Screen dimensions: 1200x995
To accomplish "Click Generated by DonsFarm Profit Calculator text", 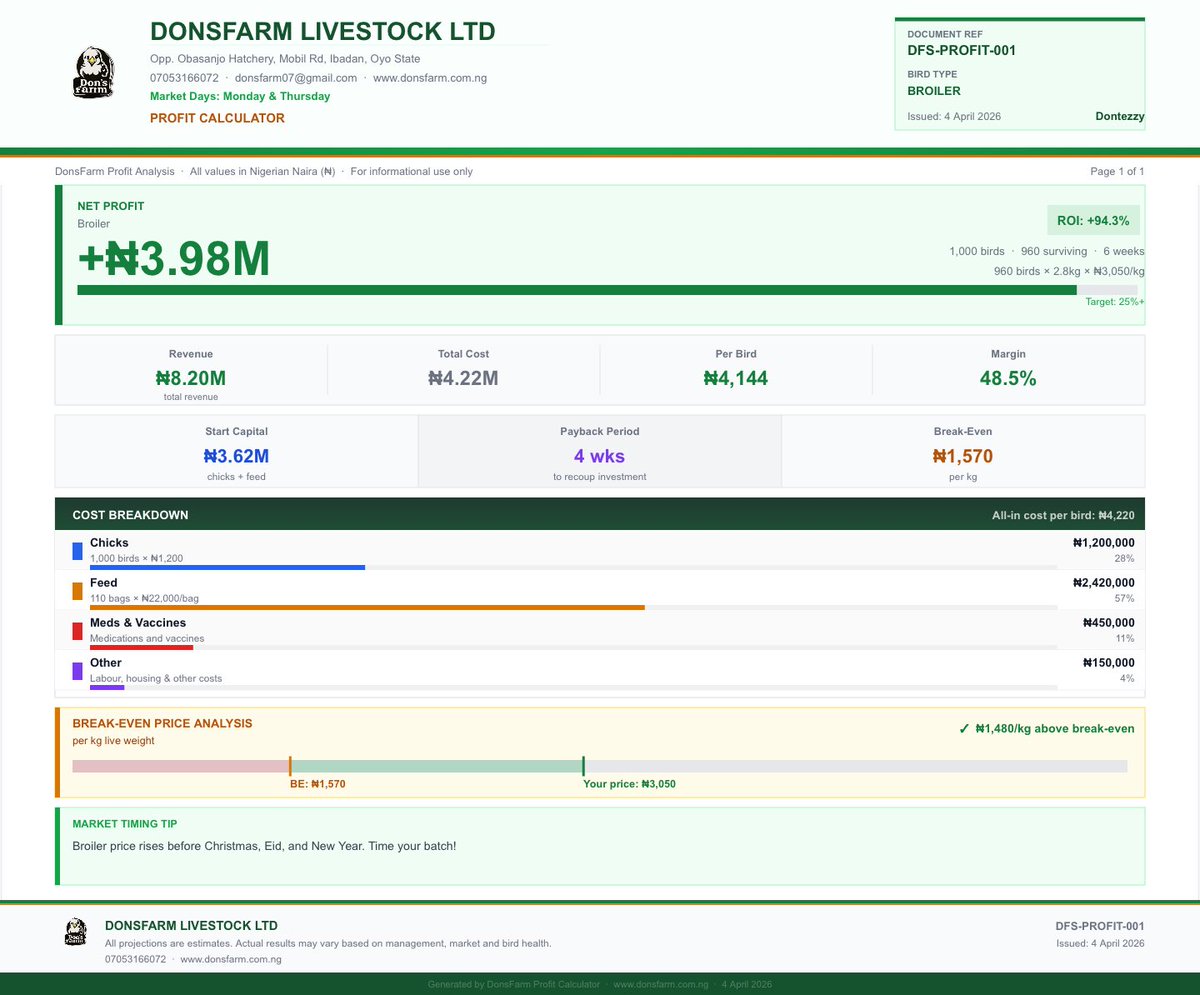I will [x=514, y=984].
